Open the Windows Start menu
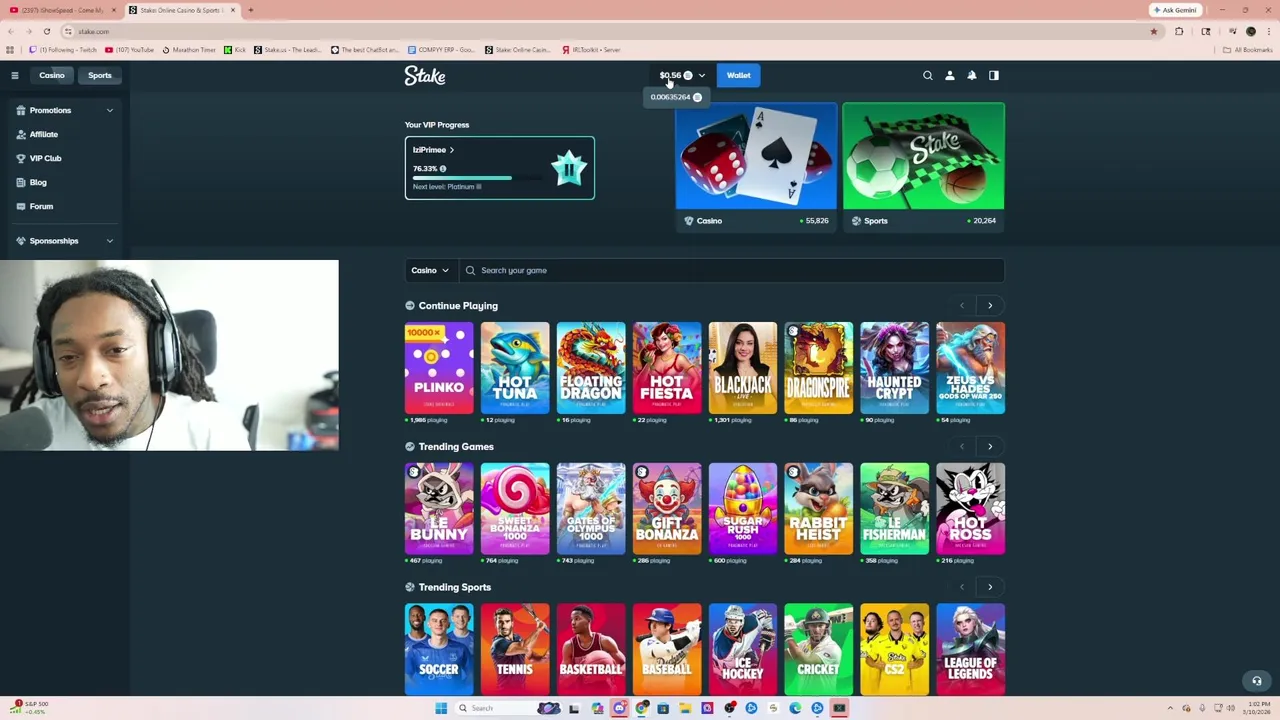Viewport: 1280px width, 720px height. (441, 708)
